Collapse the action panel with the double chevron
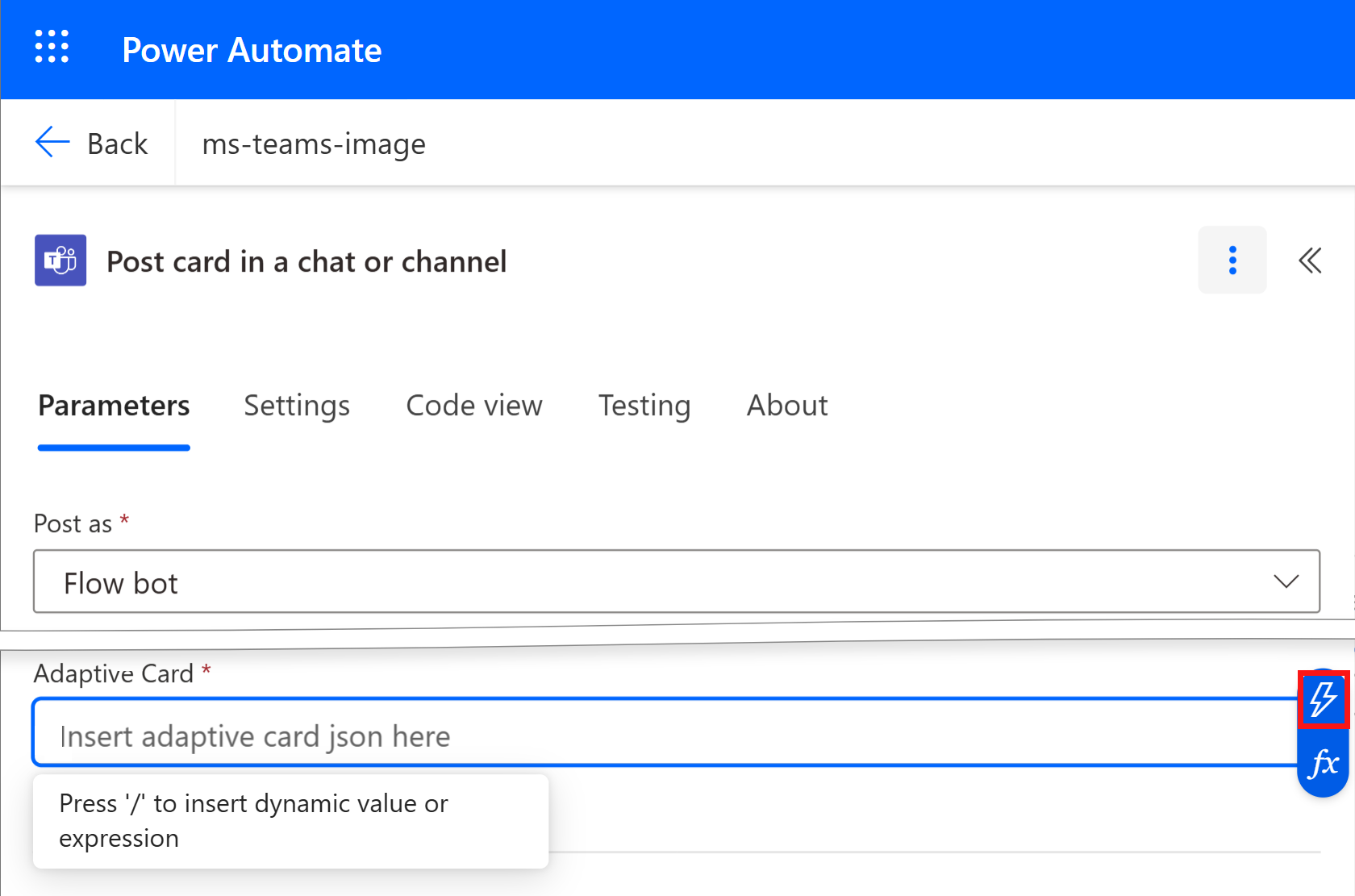Image resolution: width=1355 pixels, height=896 pixels. coord(1309,260)
